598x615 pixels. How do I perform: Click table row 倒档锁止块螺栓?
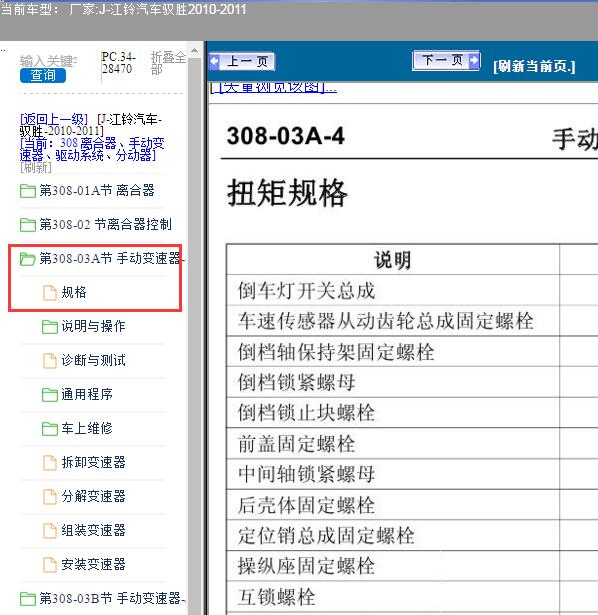coord(393,413)
